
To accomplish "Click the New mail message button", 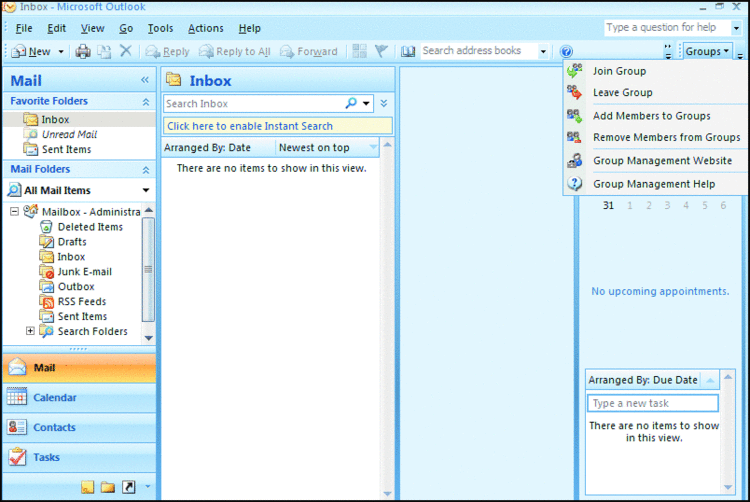I will click(32, 52).
